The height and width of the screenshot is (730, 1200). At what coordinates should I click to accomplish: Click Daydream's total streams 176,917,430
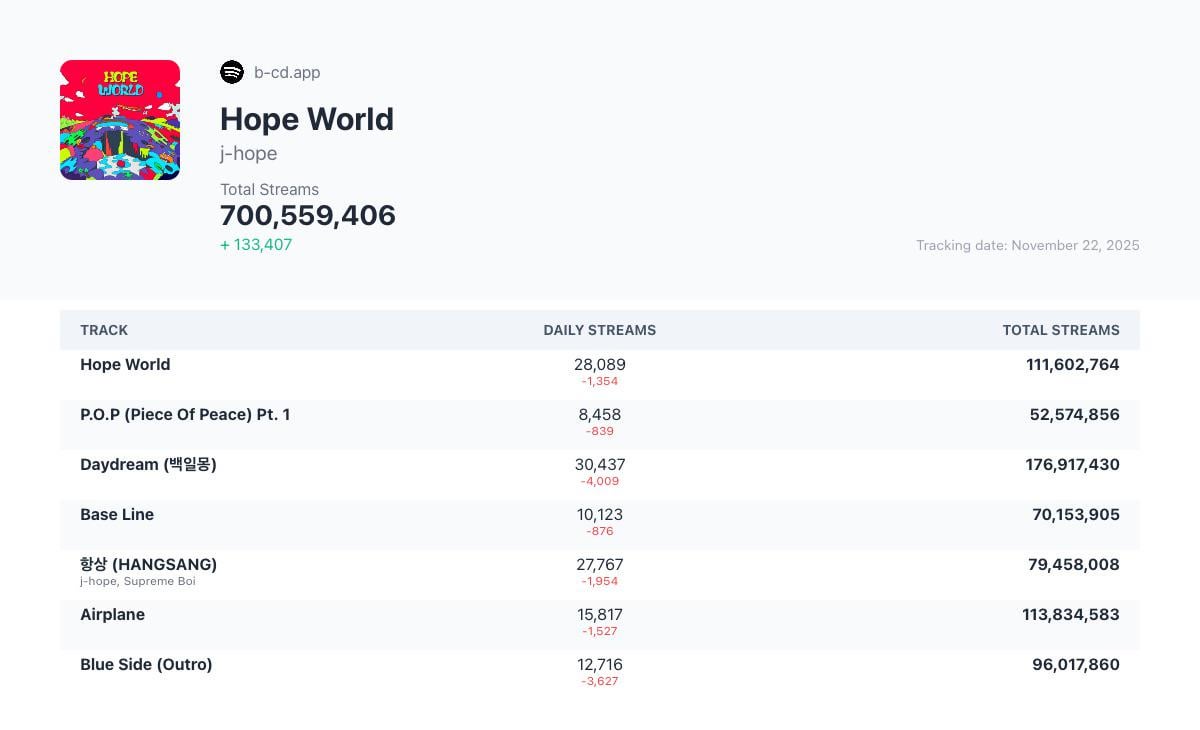click(x=1073, y=465)
